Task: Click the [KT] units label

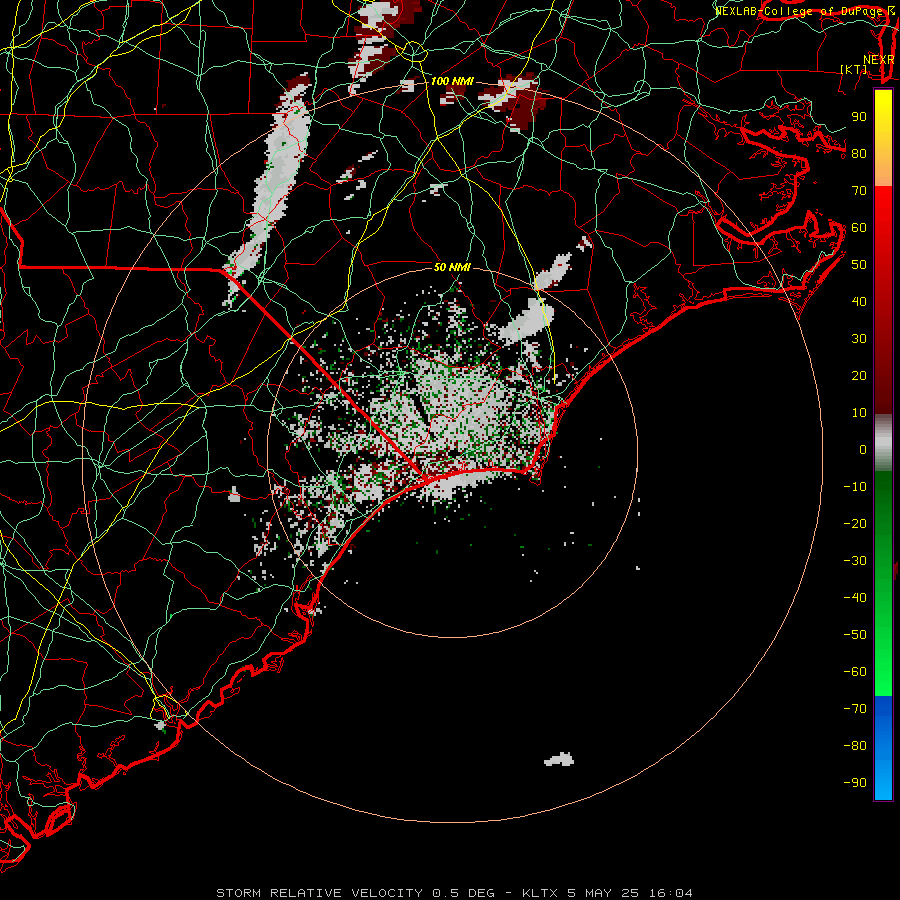Action: (x=854, y=69)
